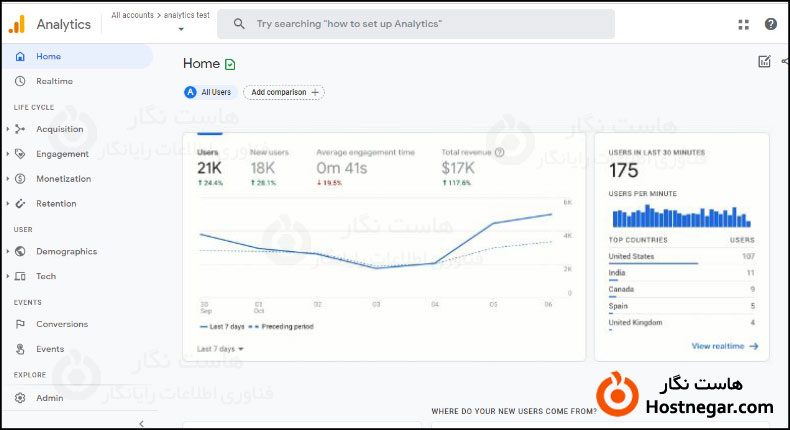
Task: Open the apps grid icon
Action: (x=743, y=24)
